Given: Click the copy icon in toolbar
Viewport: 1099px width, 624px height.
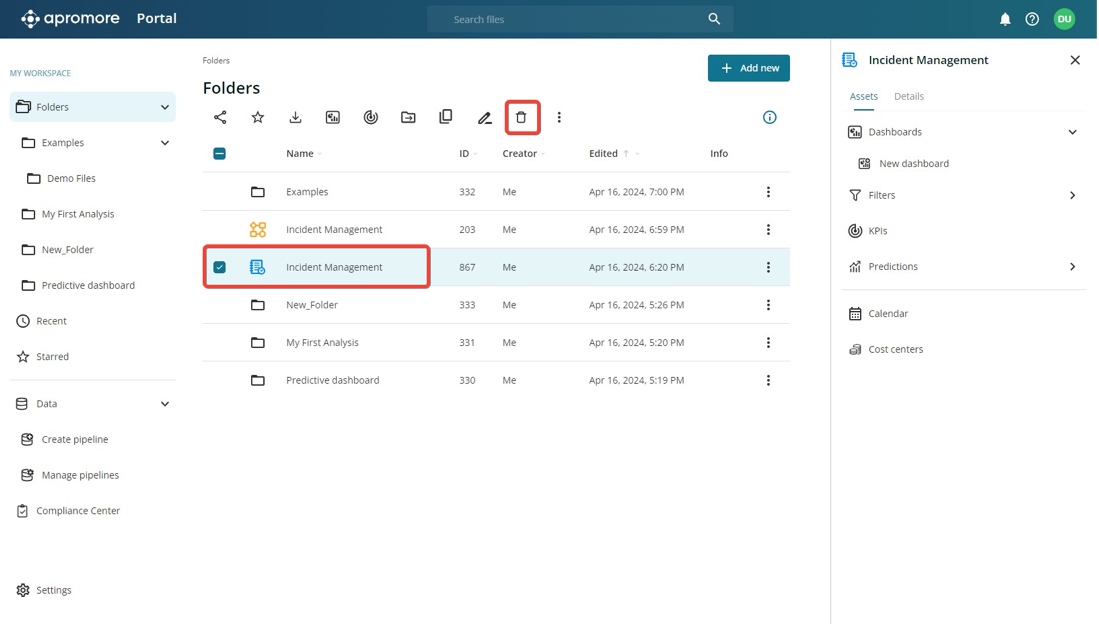Looking at the screenshot, I should click(446, 117).
